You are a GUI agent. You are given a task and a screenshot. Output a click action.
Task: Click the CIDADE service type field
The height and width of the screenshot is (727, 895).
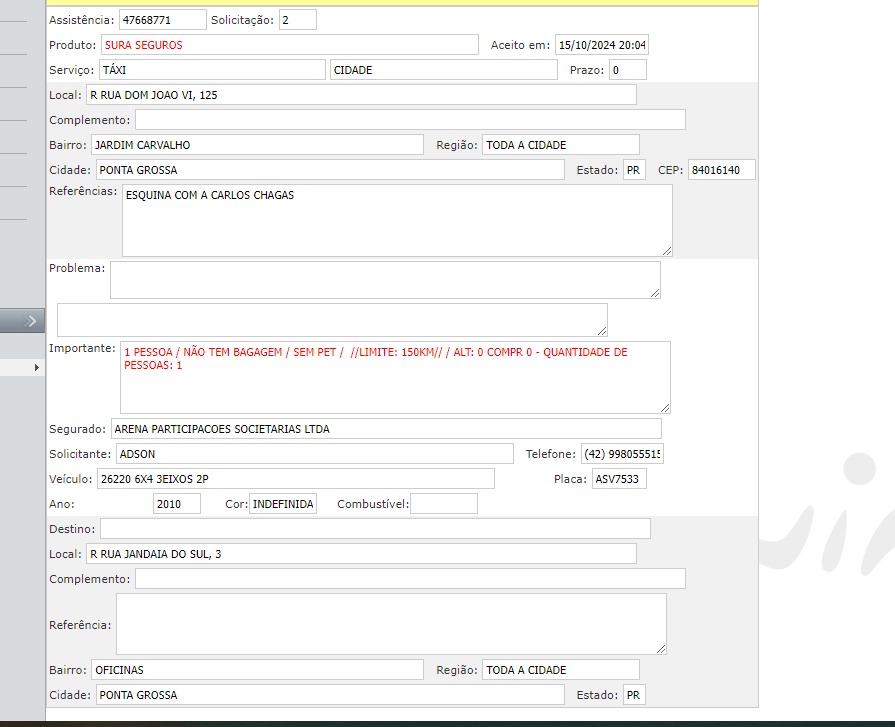pyautogui.click(x=444, y=70)
